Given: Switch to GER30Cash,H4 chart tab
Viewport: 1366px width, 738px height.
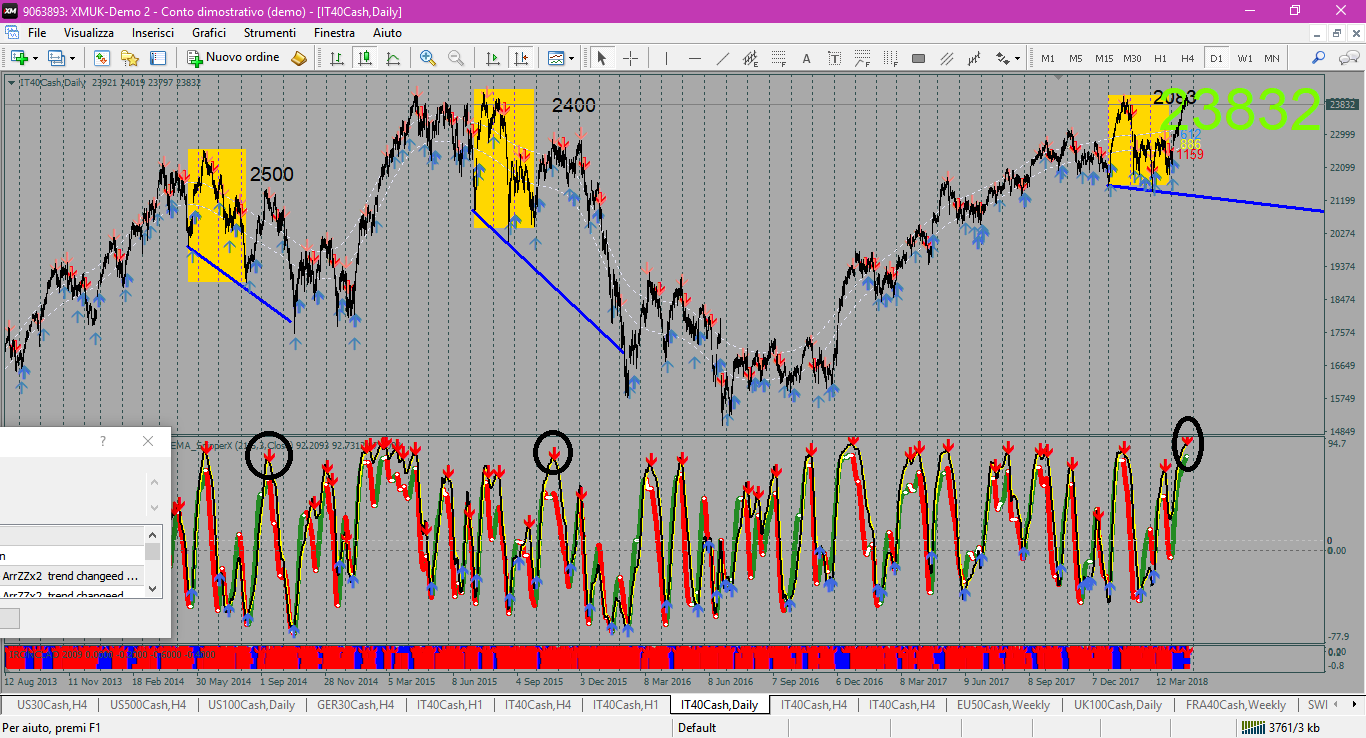Looking at the screenshot, I should pyautogui.click(x=356, y=705).
